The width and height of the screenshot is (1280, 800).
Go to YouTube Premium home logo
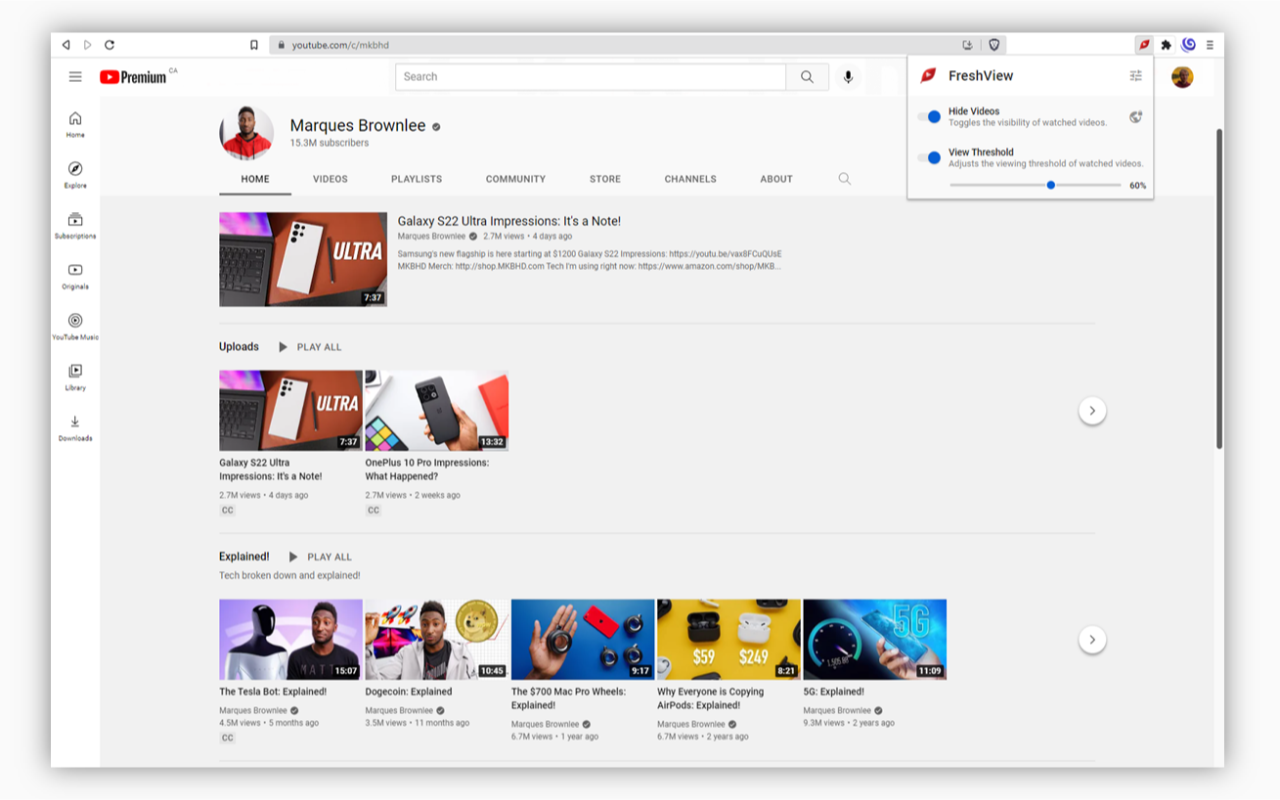(x=133, y=77)
